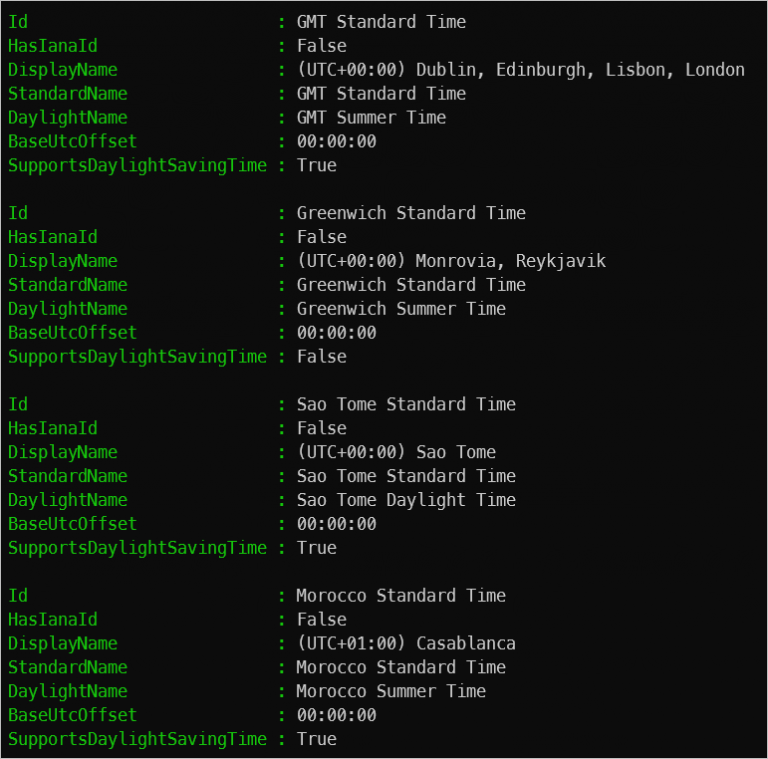Click the 'GMT Standard Time' Id value
768x759 pixels.
(x=381, y=22)
